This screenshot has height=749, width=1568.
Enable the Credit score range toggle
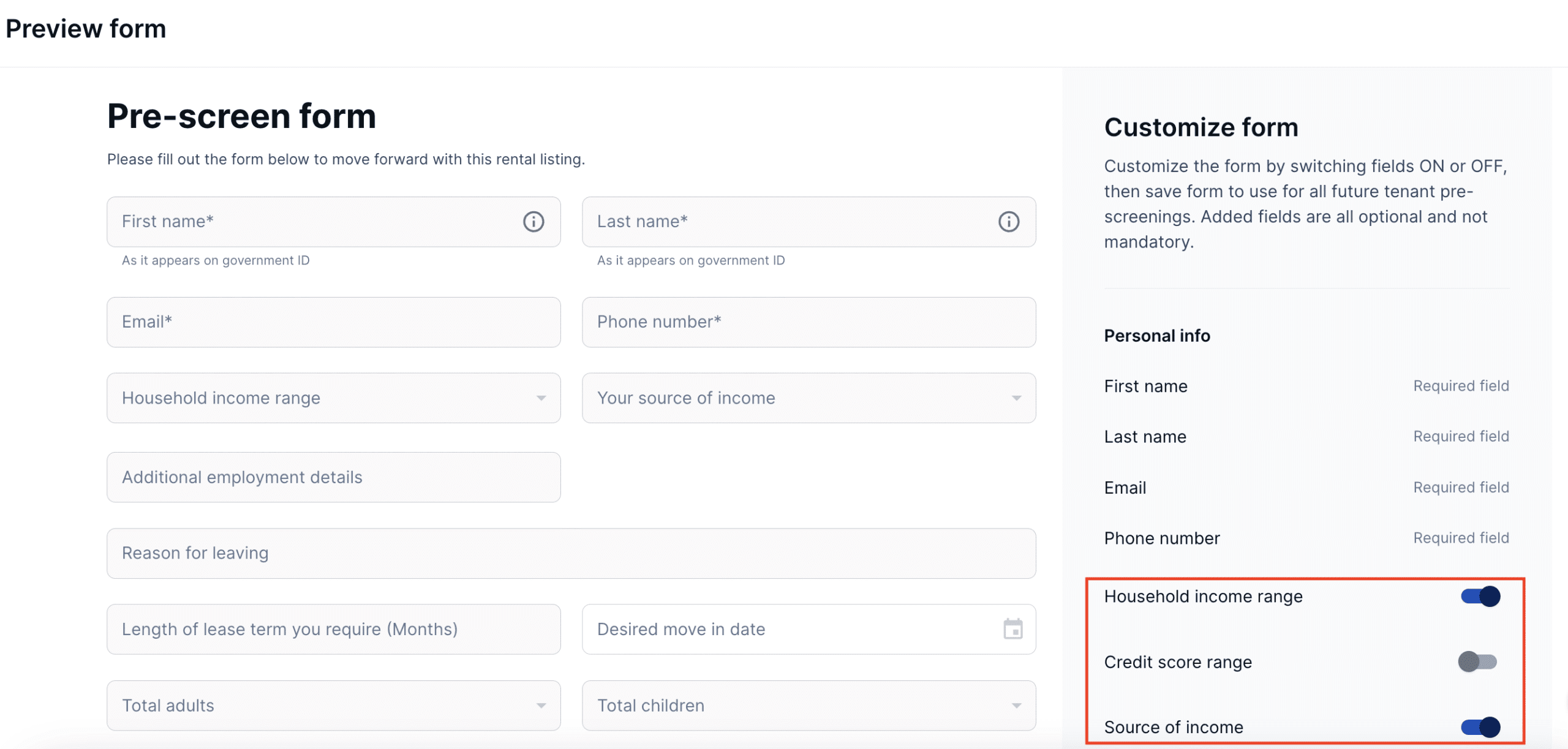[x=1477, y=661]
